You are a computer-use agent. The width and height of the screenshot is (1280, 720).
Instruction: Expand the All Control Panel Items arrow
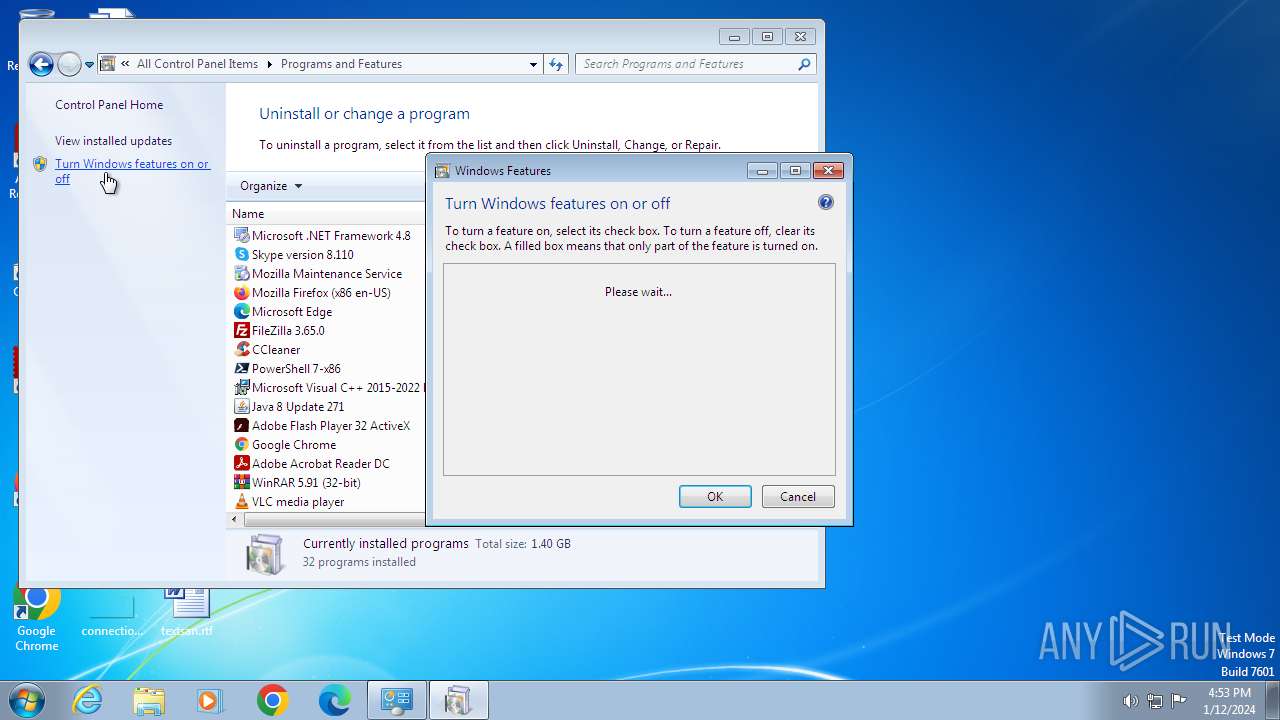[269, 64]
